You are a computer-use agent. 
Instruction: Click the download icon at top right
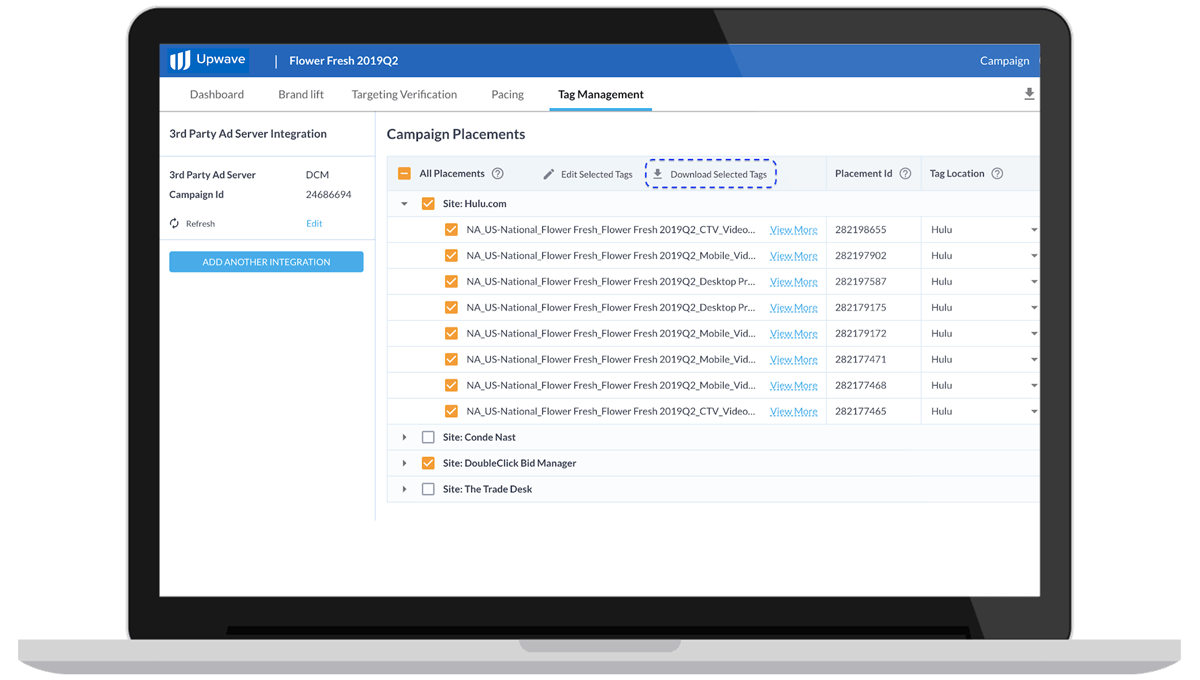coord(1029,94)
